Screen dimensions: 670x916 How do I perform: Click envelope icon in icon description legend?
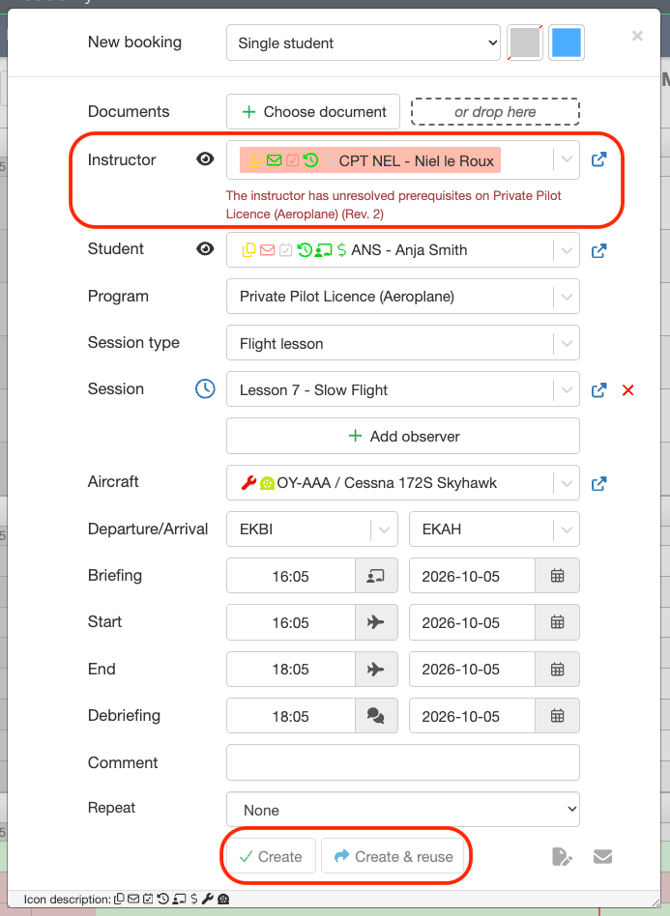coord(134,899)
